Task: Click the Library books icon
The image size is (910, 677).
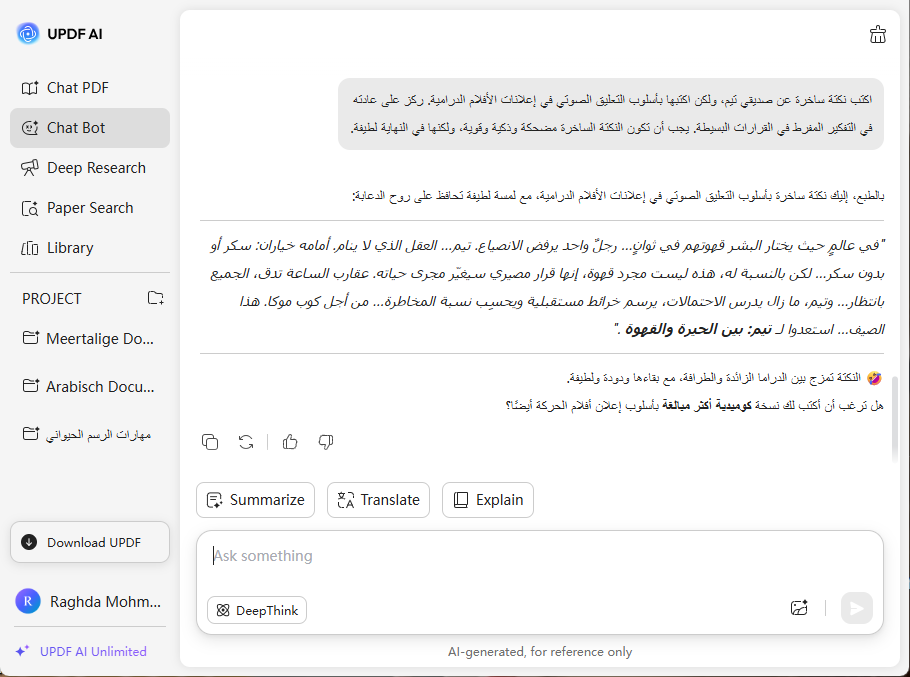Action: tap(30, 248)
